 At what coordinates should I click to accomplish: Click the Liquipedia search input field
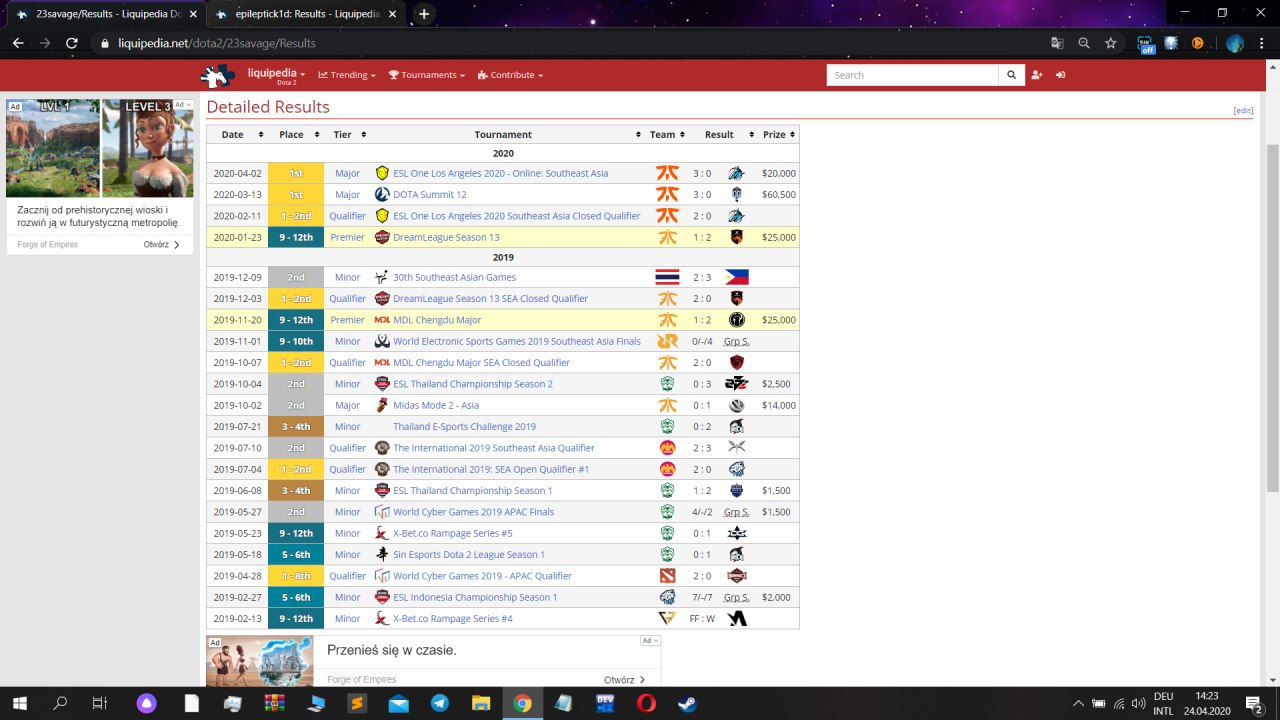912,75
